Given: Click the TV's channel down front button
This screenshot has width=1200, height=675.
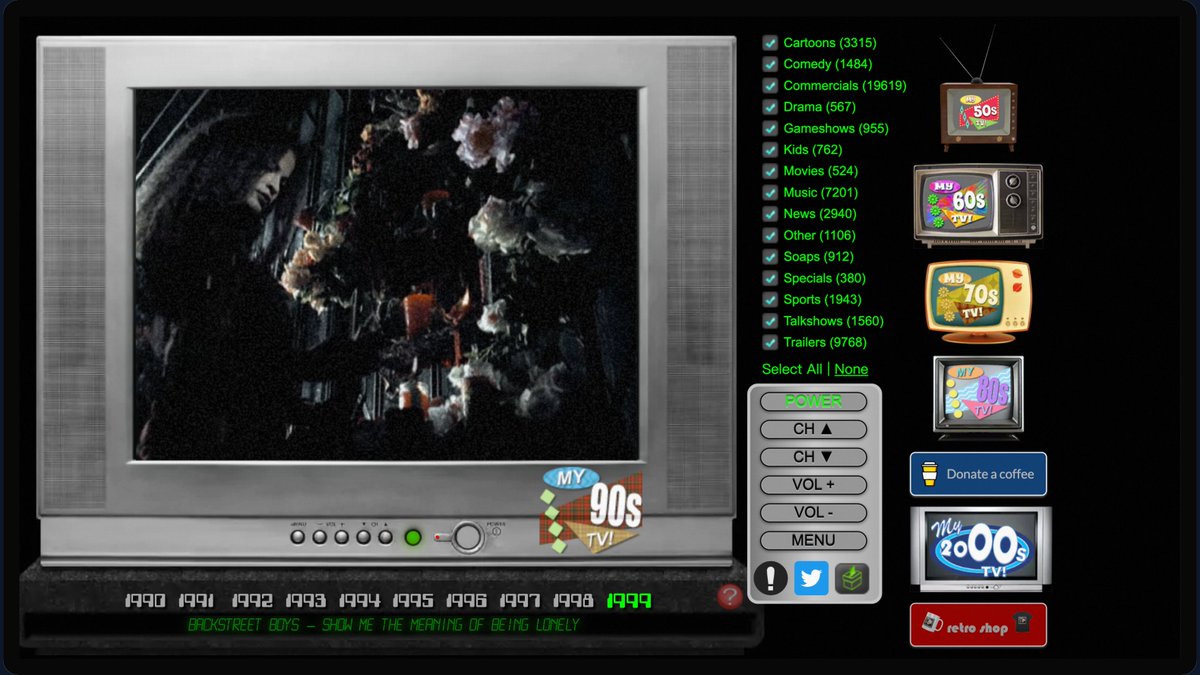Looking at the screenshot, I should tap(364, 537).
